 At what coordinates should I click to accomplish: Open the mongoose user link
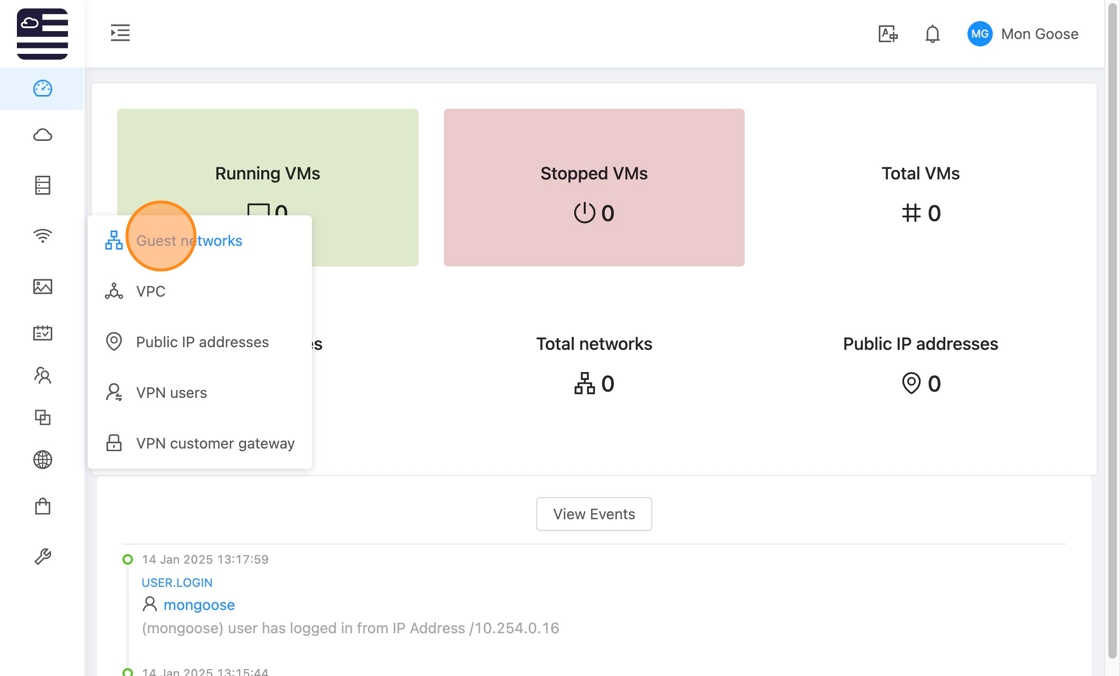[199, 605]
